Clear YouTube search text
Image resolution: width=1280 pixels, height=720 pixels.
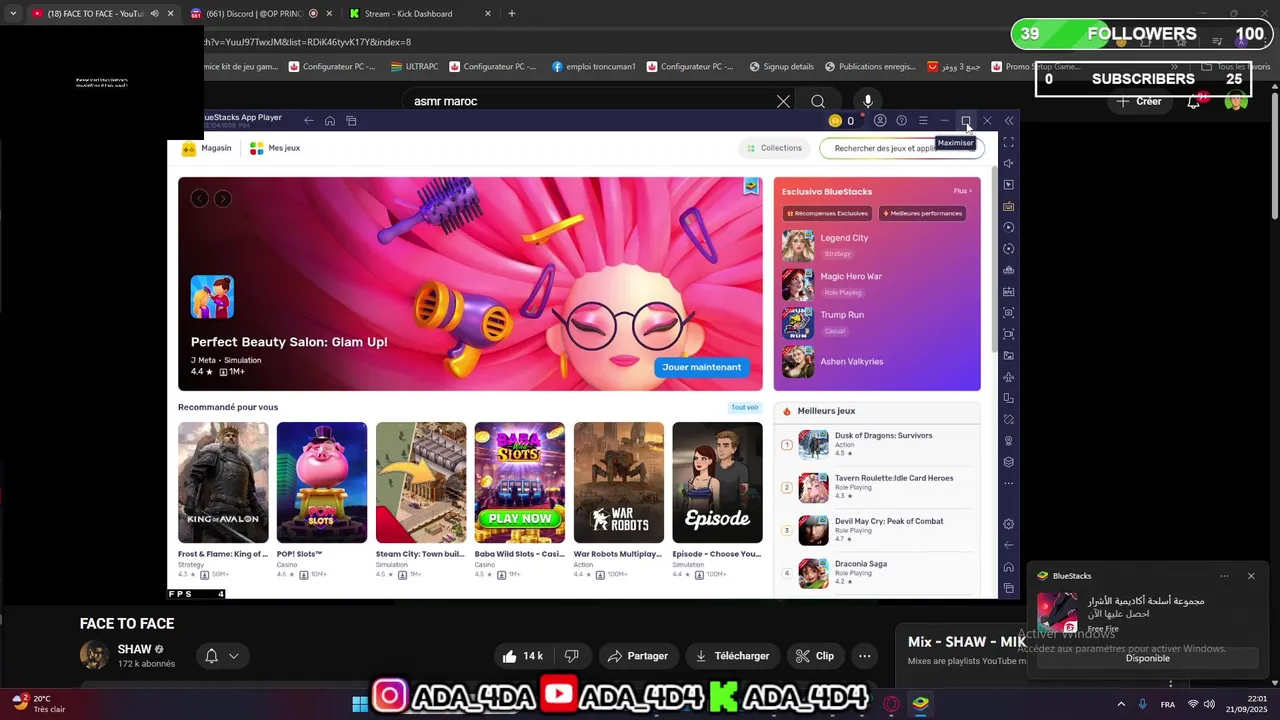pyautogui.click(x=783, y=101)
